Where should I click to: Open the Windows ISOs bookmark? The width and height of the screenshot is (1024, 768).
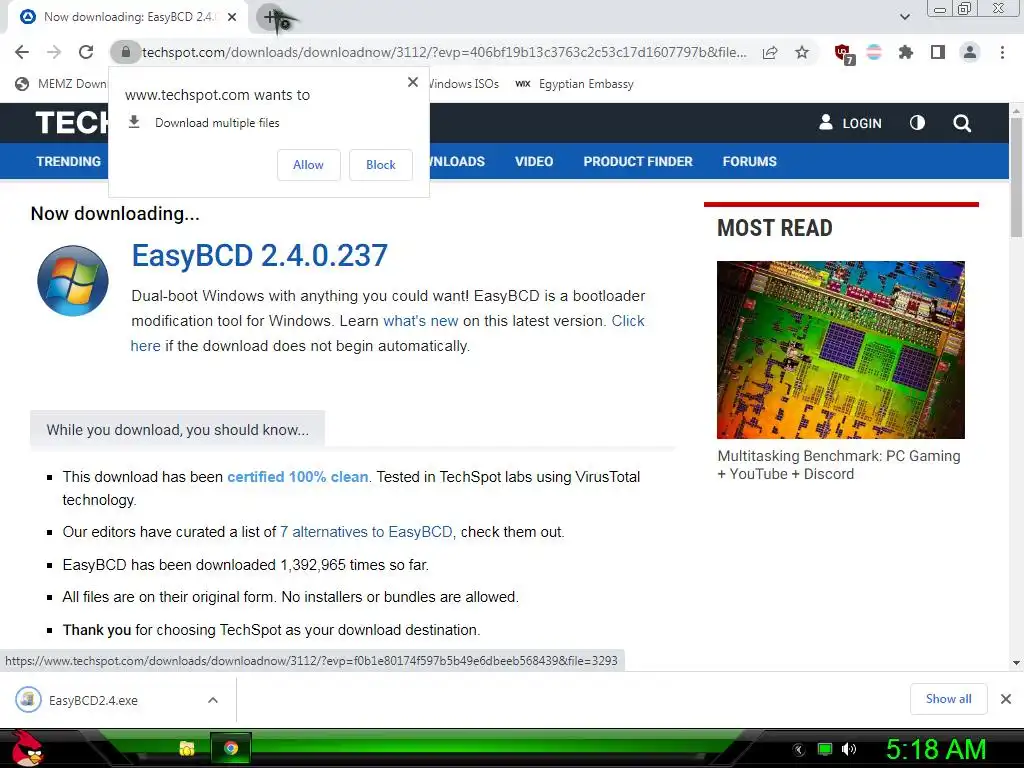464,84
